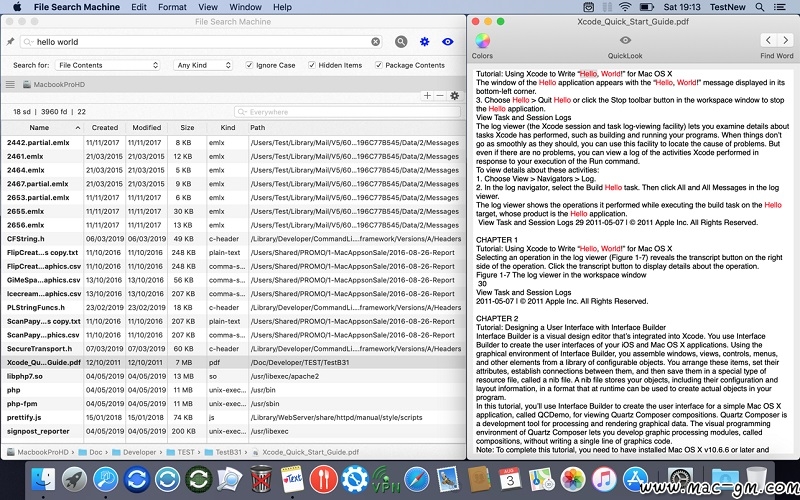
Task: Open iTunes music icon in dock
Action: [x=604, y=480]
